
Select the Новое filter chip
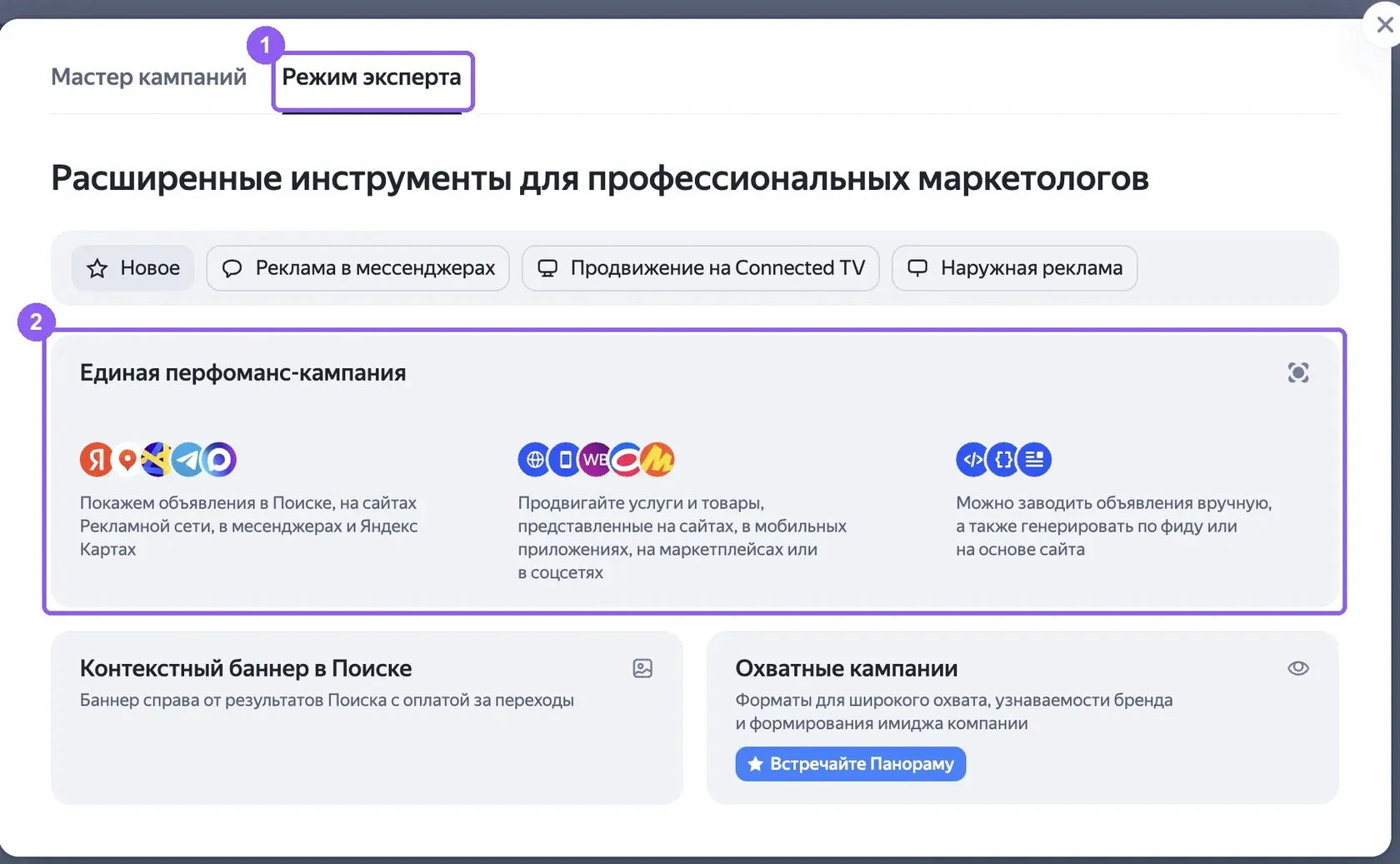[132, 268]
